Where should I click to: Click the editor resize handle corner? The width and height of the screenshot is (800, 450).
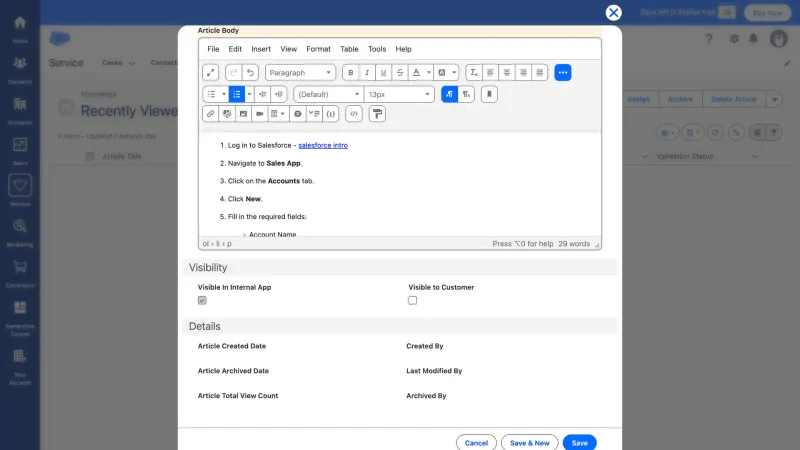coord(597,245)
